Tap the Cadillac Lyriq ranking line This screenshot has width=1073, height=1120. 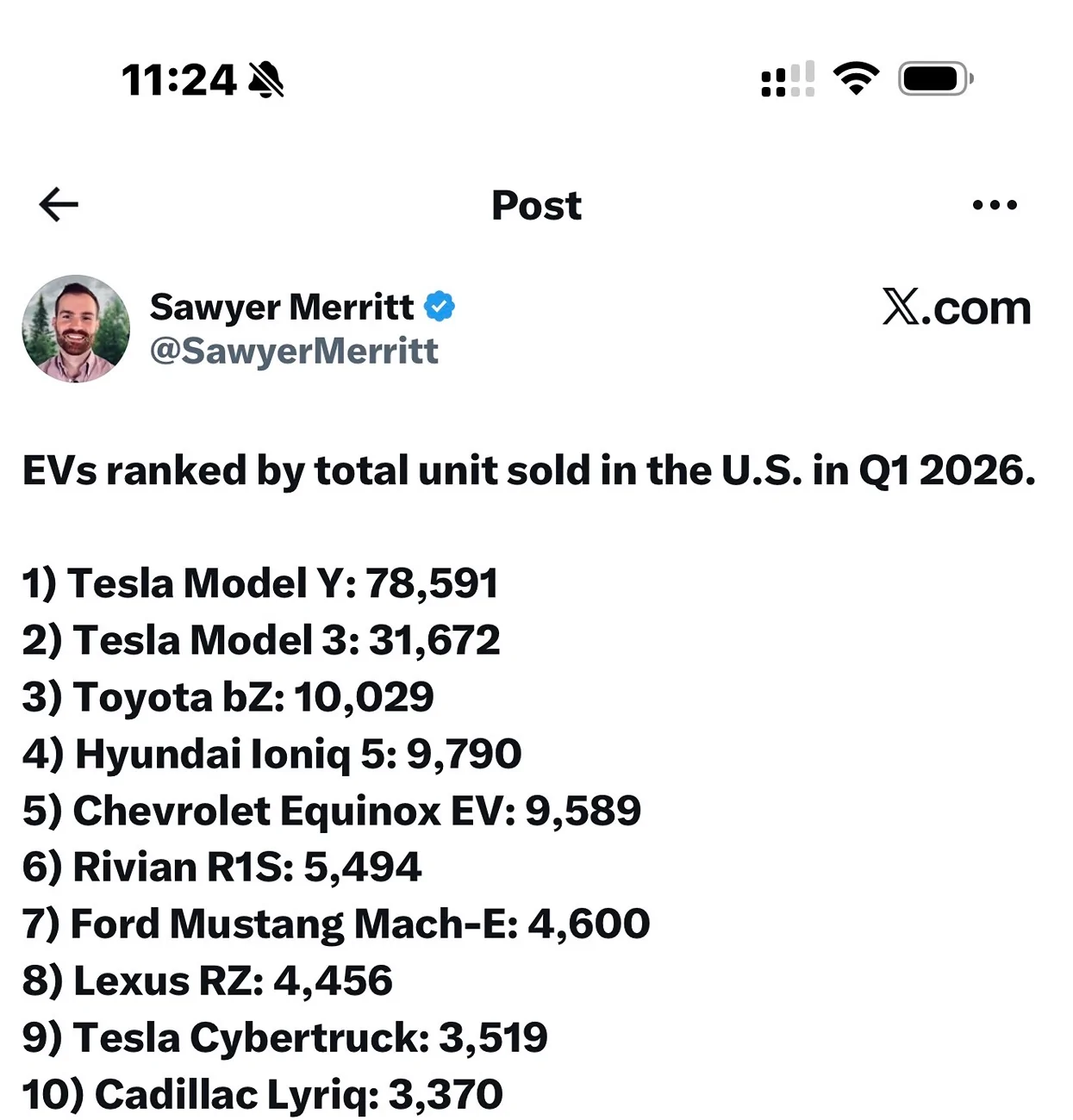(x=263, y=1095)
